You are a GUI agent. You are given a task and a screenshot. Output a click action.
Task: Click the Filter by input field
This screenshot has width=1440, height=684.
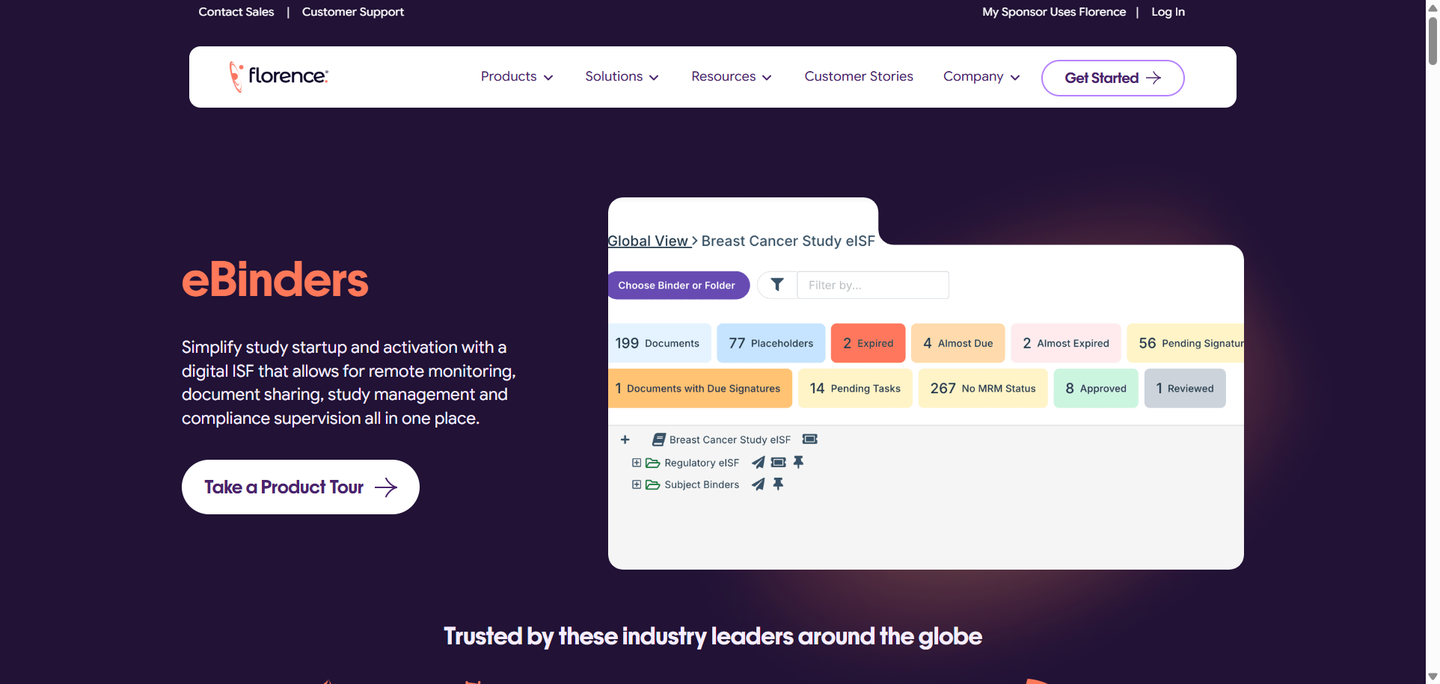873,285
